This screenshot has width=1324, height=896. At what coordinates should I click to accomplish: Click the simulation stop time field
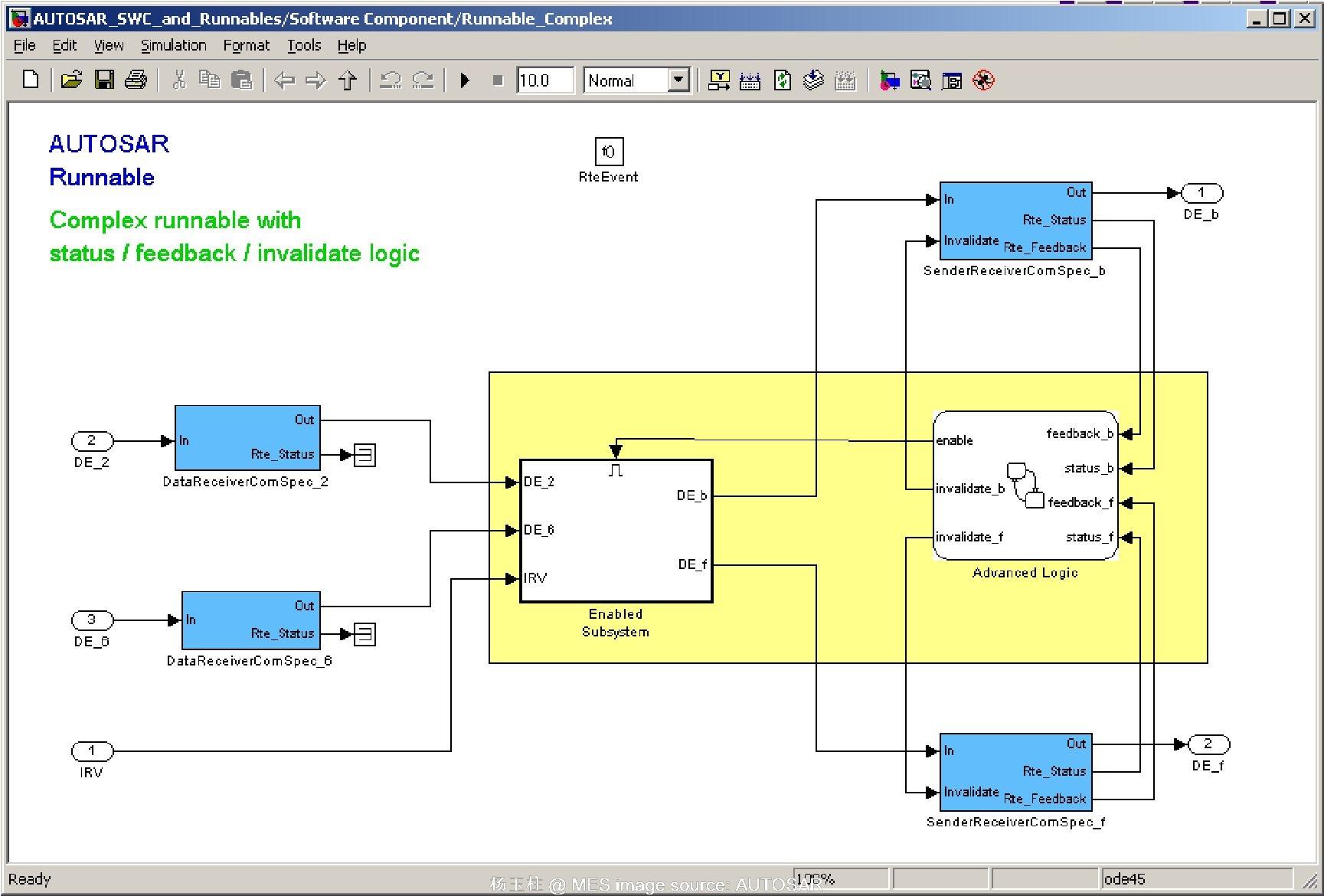[544, 80]
